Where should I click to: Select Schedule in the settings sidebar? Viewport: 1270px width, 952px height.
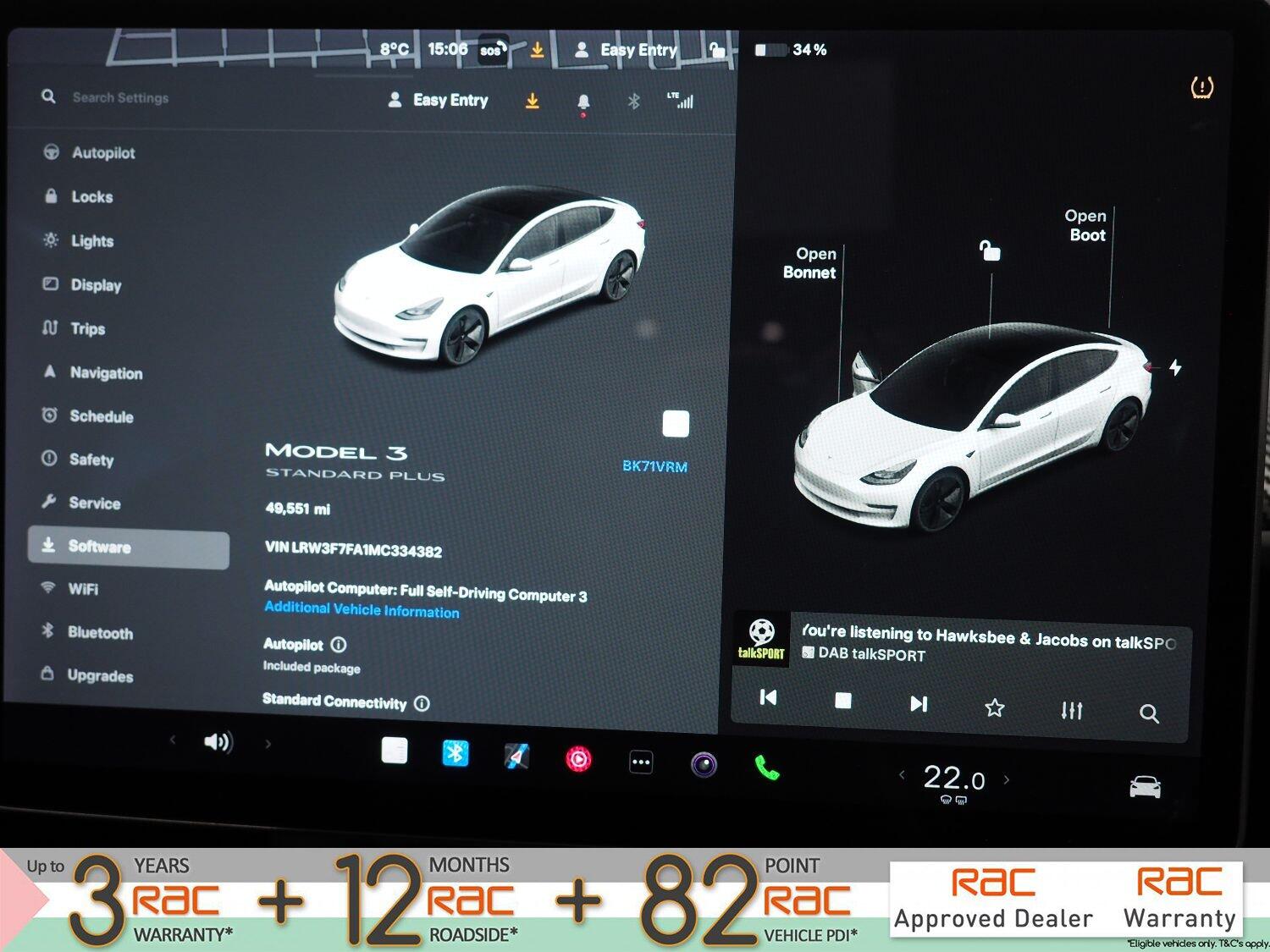(101, 416)
